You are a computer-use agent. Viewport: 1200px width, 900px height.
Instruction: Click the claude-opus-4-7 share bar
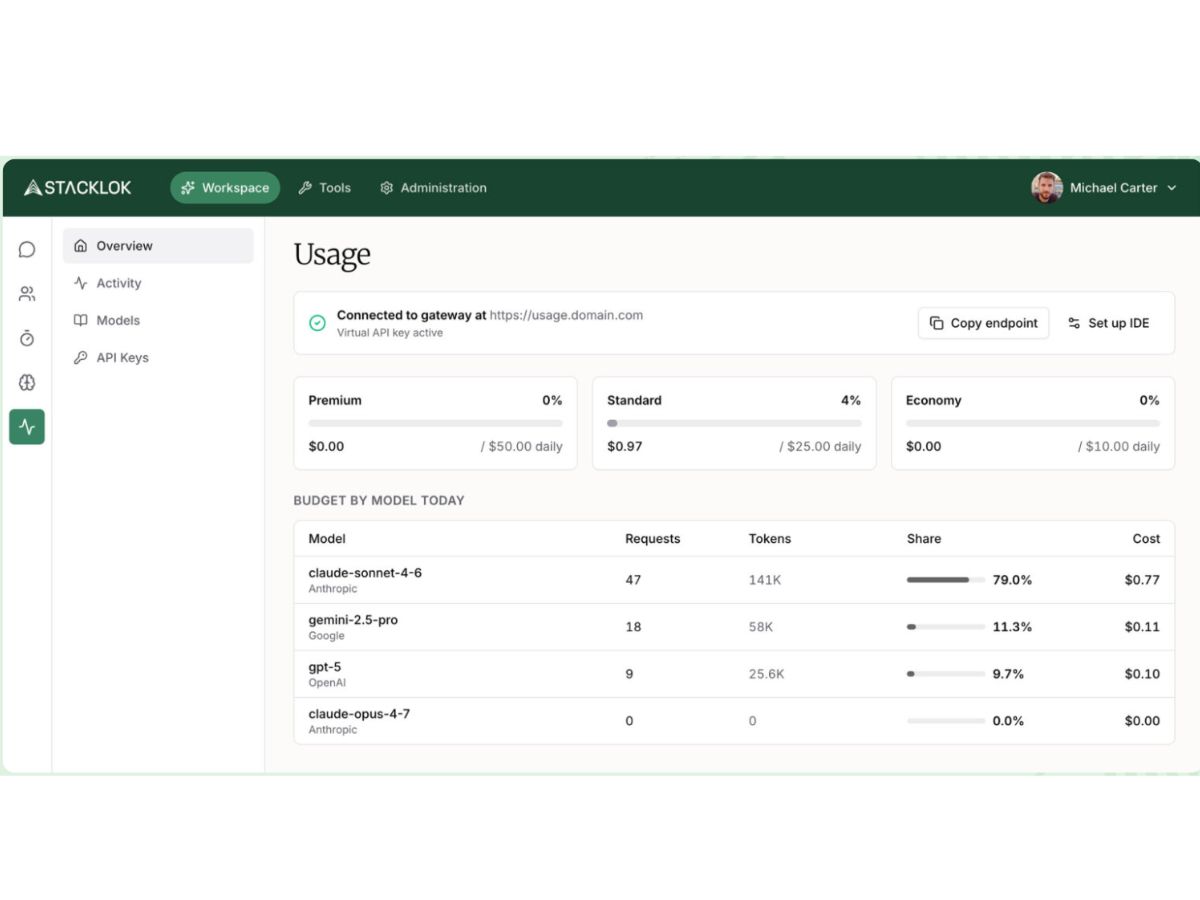(x=946, y=721)
